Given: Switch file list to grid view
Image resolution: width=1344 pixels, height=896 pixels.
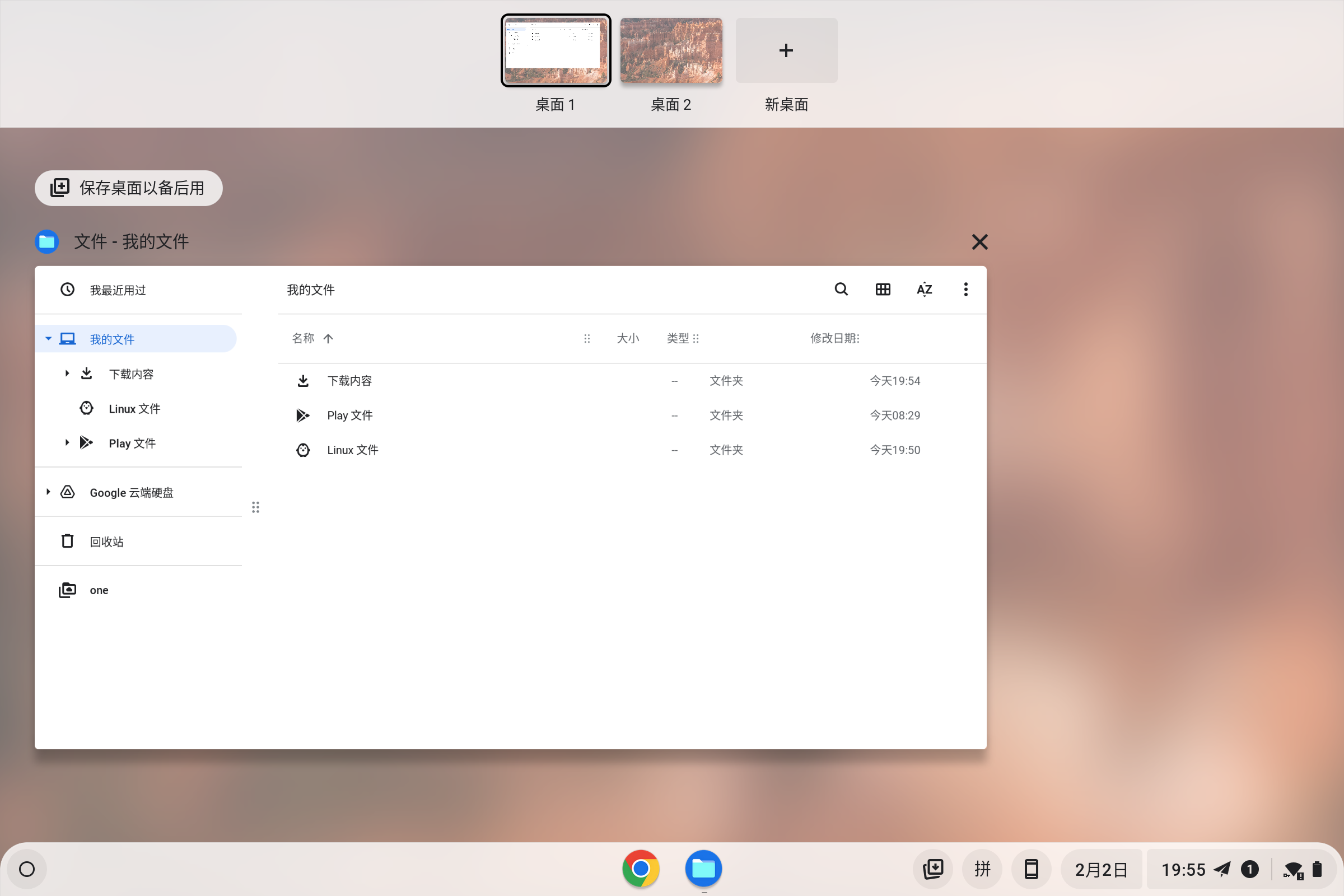Looking at the screenshot, I should click(883, 289).
